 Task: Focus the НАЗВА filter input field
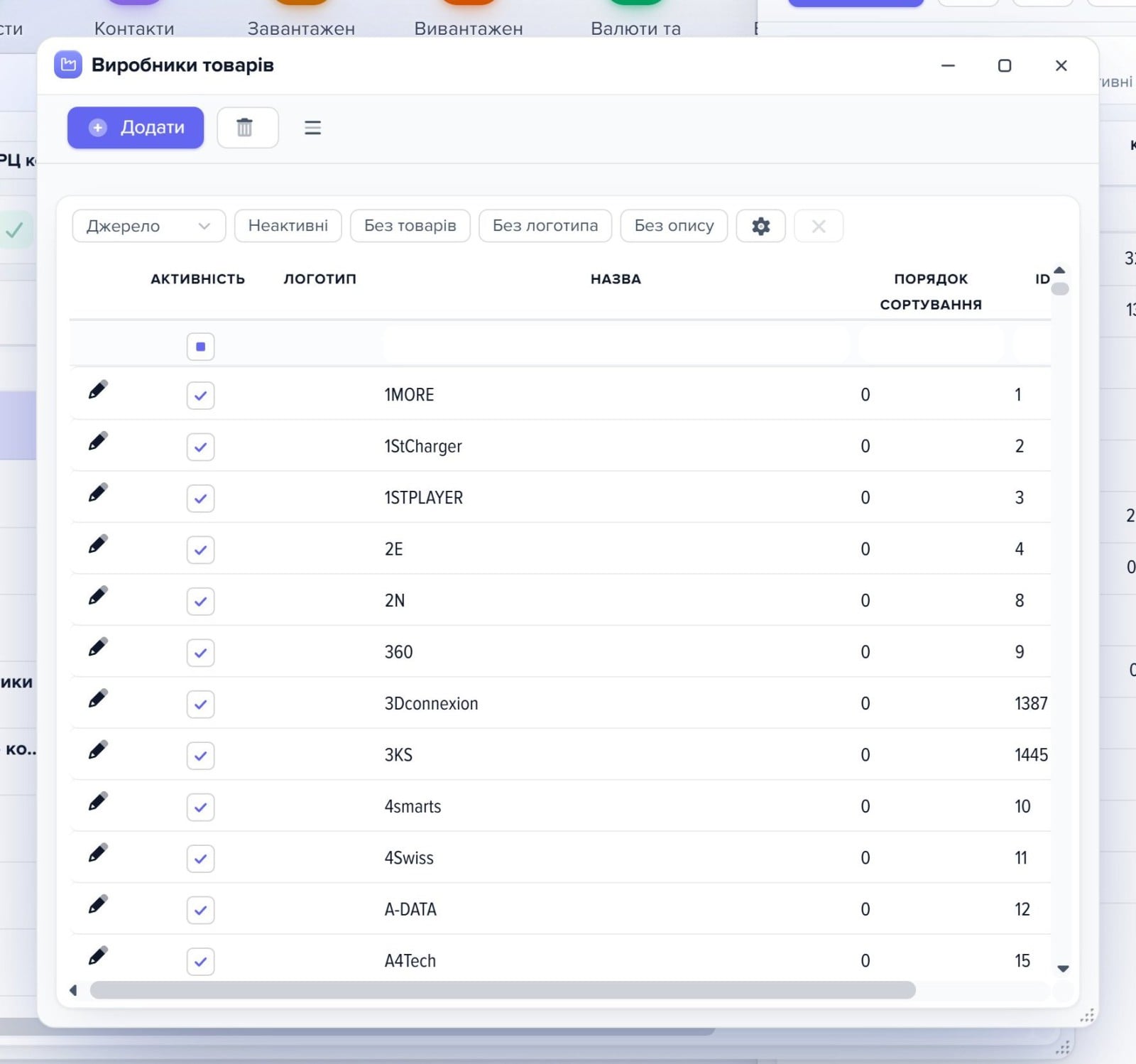click(x=616, y=347)
